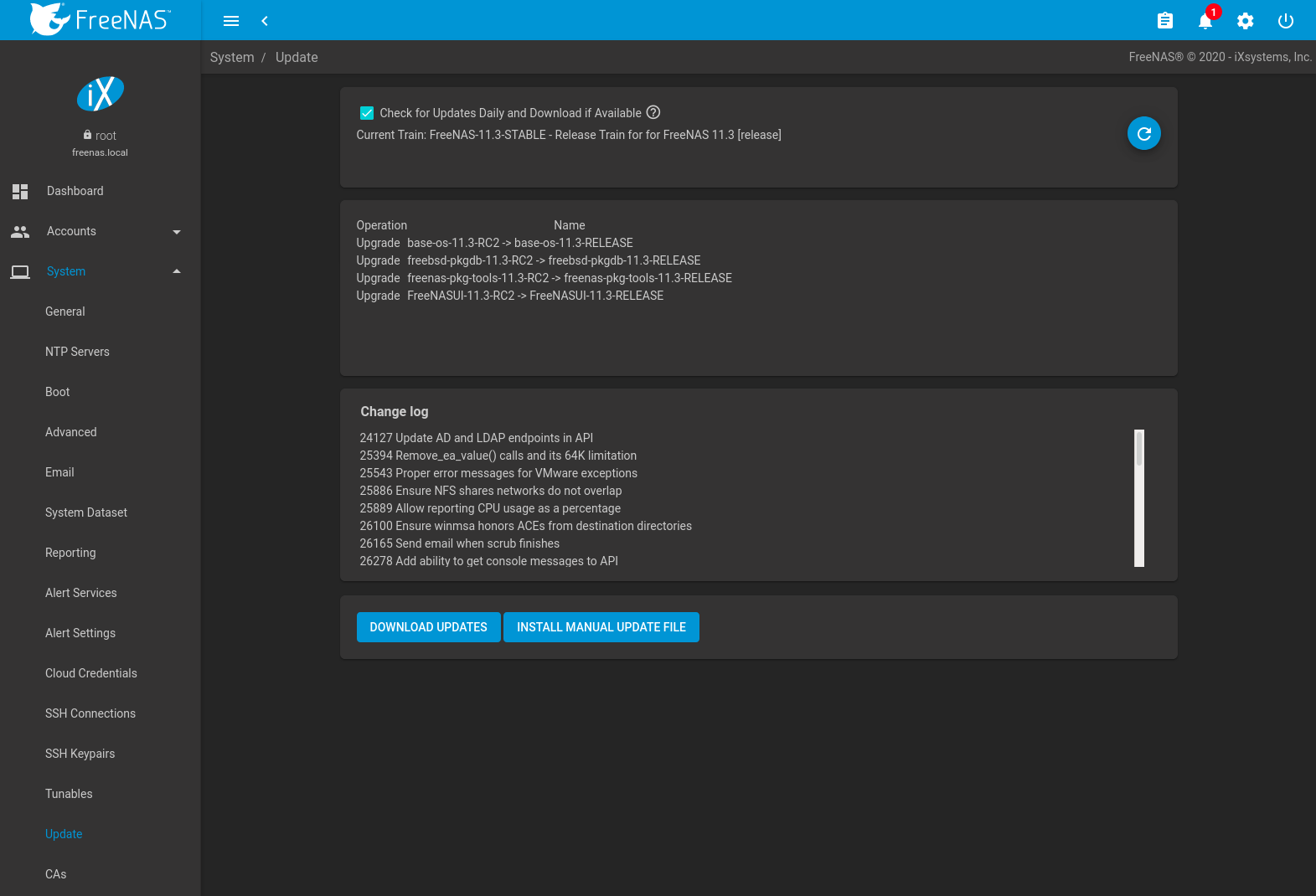Open the task manager clipboard icon
This screenshot has height=896, width=1316.
[x=1164, y=21]
